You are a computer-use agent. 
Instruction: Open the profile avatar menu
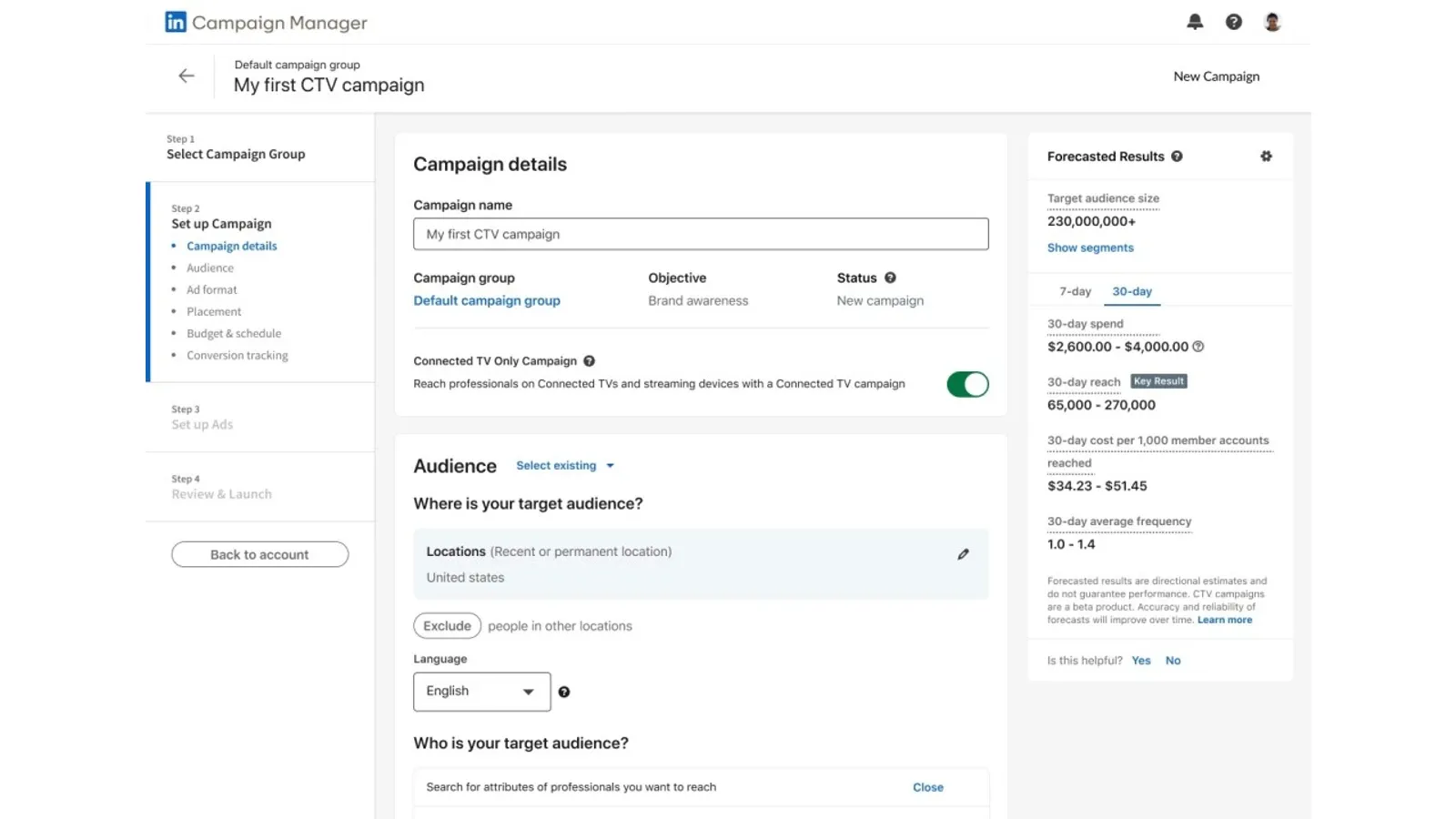1272,22
